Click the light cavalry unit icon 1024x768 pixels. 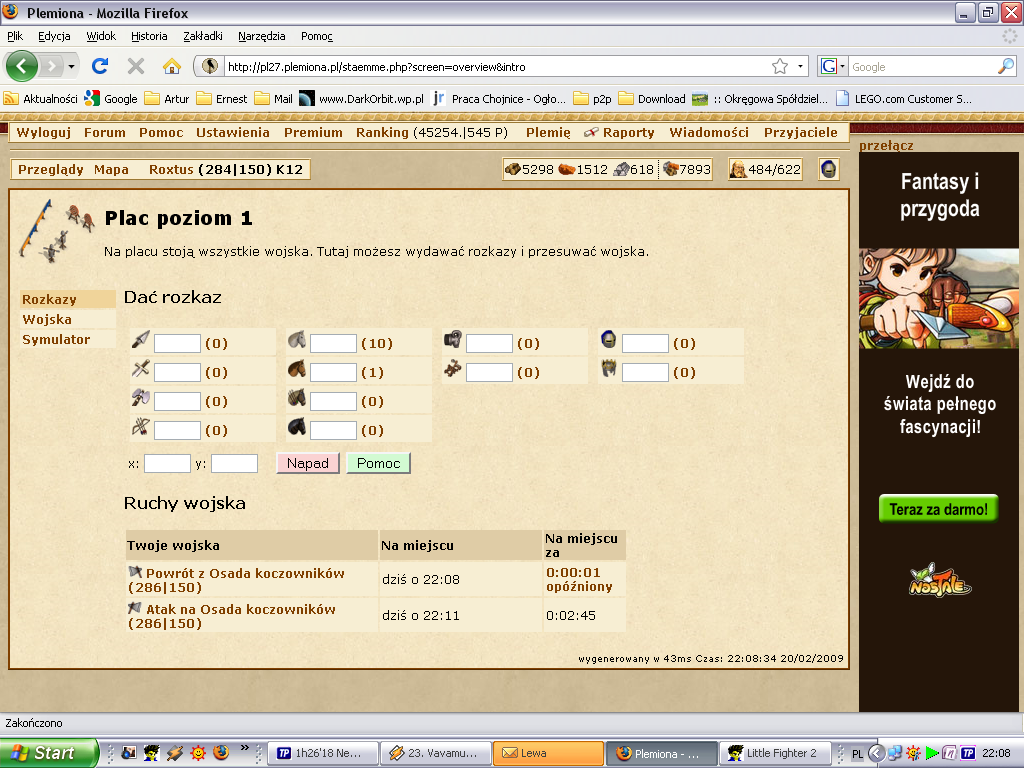296,369
